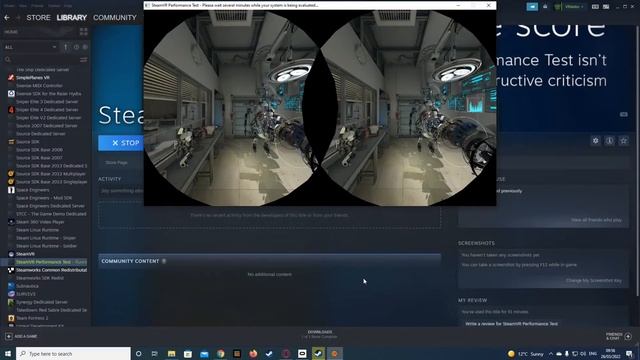This screenshot has width=640, height=360.
Task: Expand the account name dropdown
Action: [574, 7]
